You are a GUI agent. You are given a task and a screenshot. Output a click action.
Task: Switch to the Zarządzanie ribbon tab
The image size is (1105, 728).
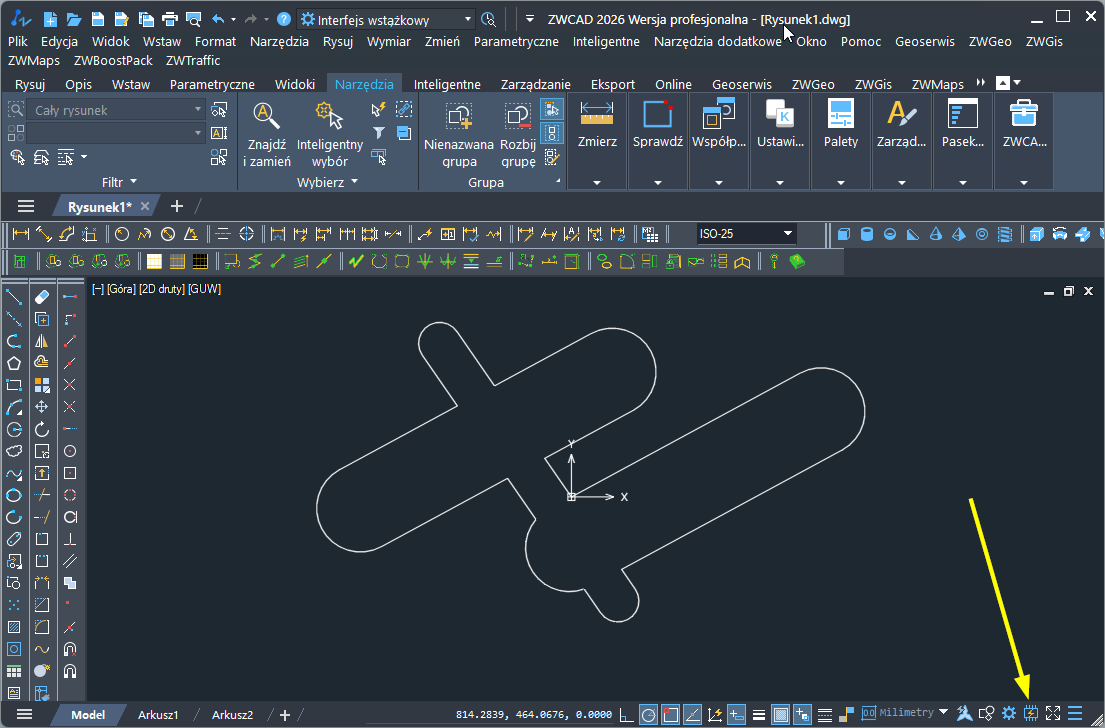click(x=534, y=84)
